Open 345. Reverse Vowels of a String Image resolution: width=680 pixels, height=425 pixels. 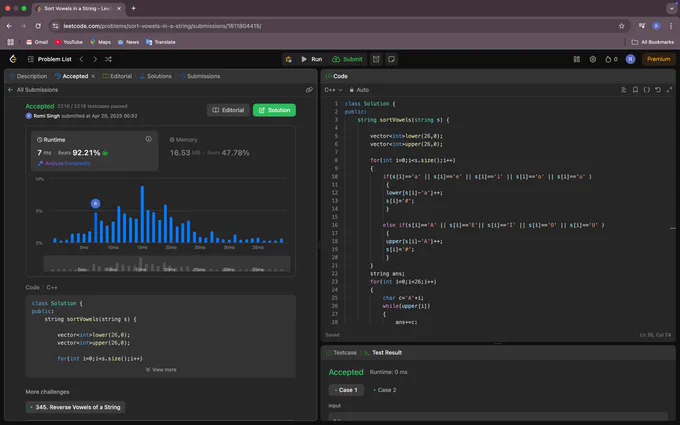[x=75, y=407]
